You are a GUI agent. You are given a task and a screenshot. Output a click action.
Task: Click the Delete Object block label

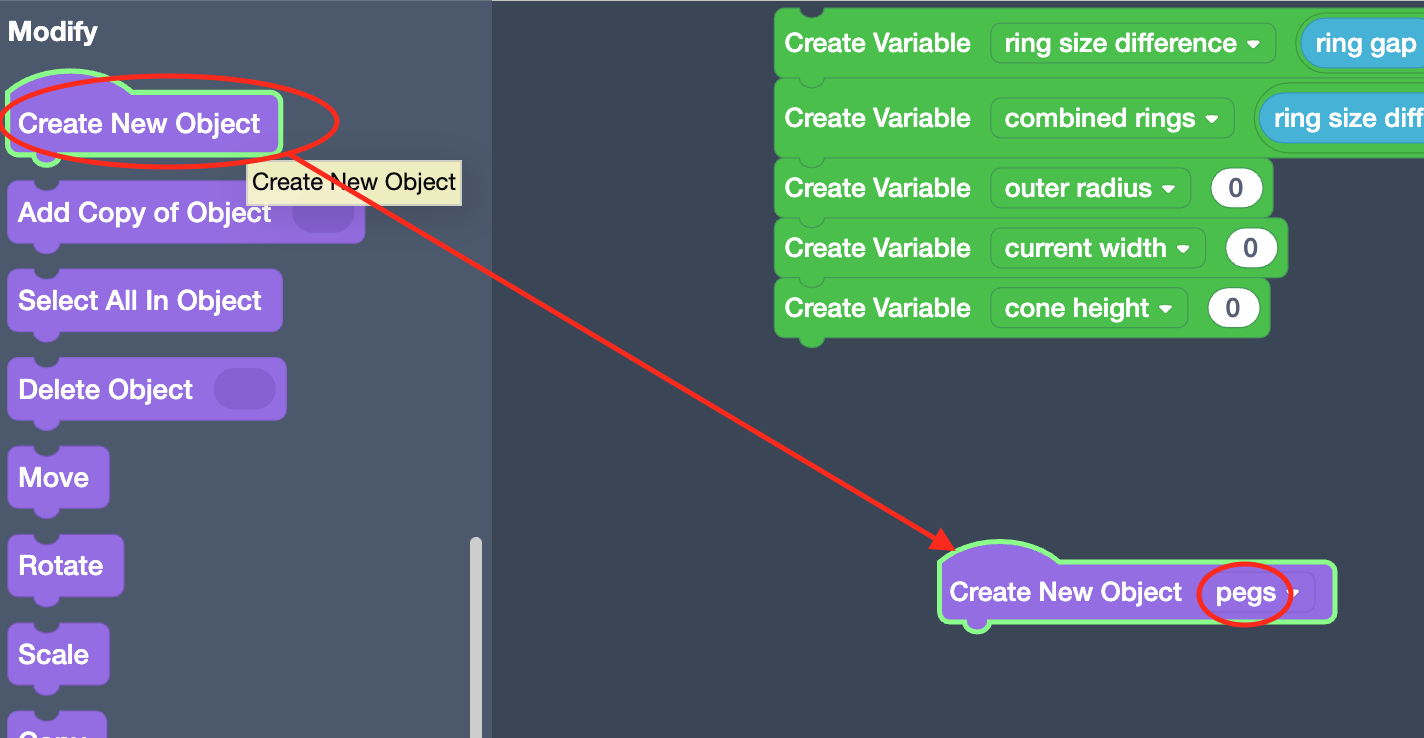click(x=105, y=390)
